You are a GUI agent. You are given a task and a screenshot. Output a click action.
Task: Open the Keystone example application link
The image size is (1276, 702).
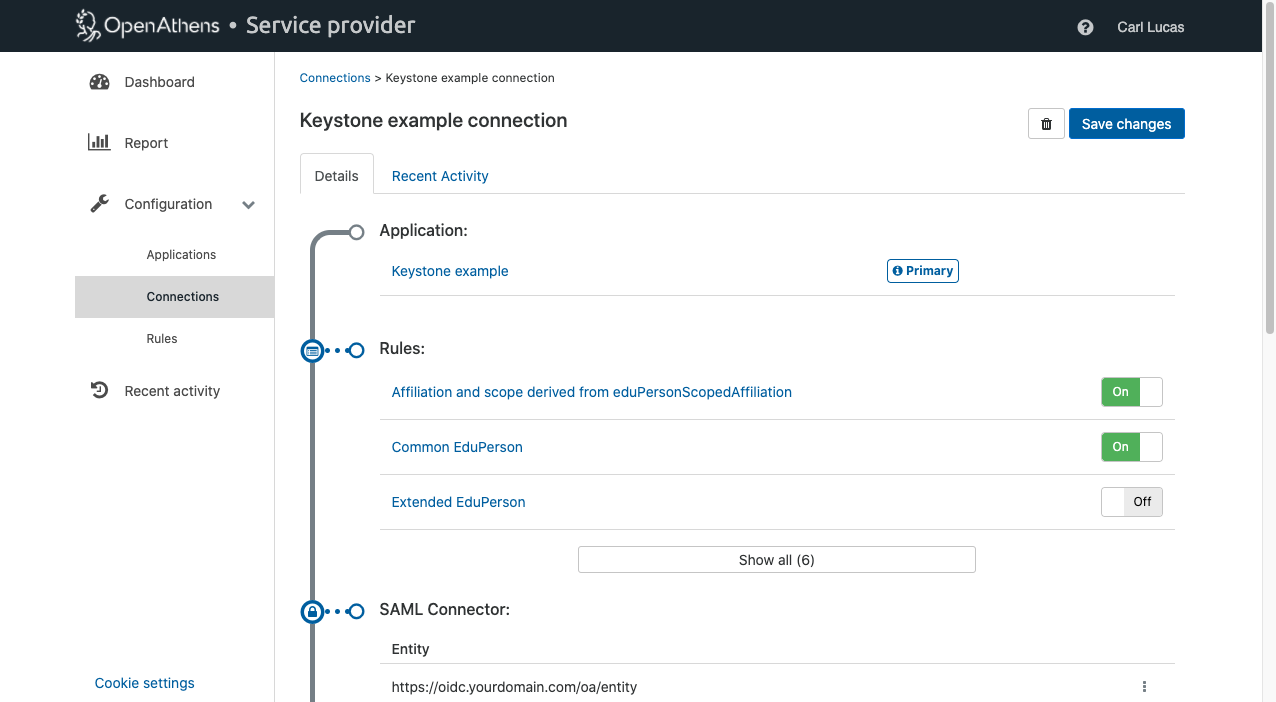(x=450, y=271)
